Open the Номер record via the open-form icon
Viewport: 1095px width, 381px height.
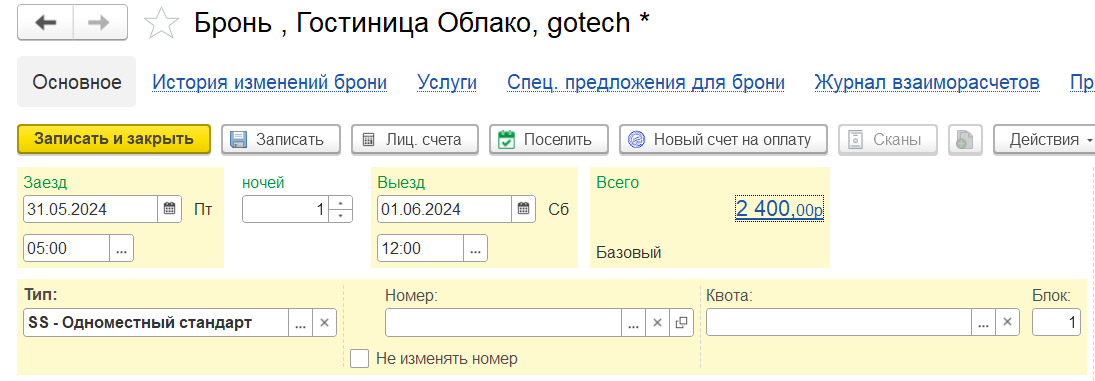pyautogui.click(x=681, y=323)
